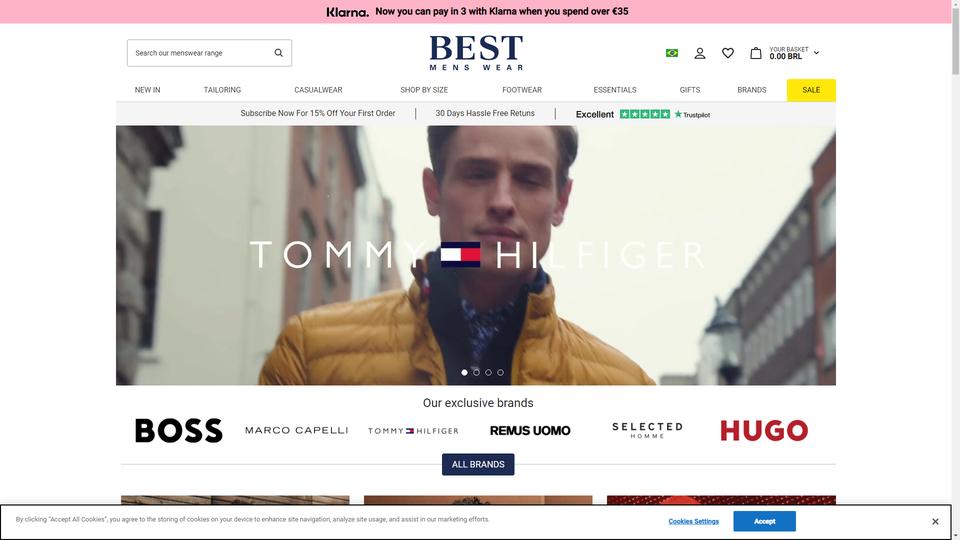The height and width of the screenshot is (540, 960).
Task: Open the Brazil flag country selector
Action: 672,53
